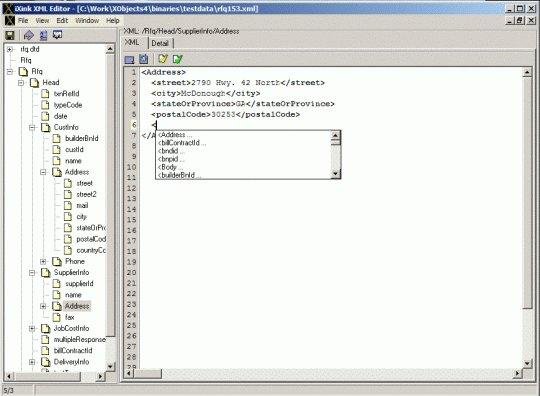Select the postalCod item under CustInfo Address
The width and height of the screenshot is (540, 396).
(x=91, y=239)
